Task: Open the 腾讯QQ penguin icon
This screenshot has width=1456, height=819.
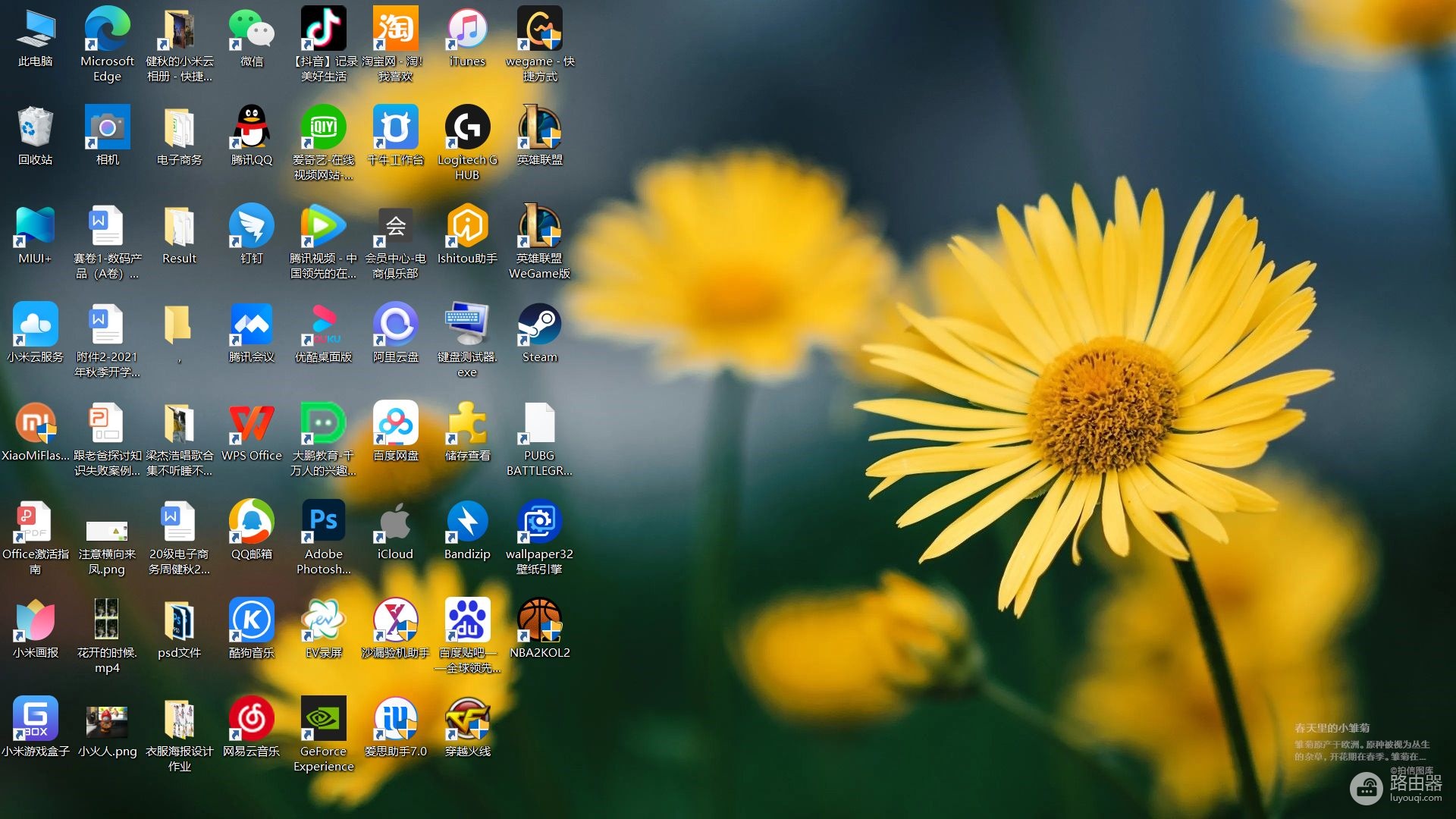Action: pyautogui.click(x=252, y=136)
